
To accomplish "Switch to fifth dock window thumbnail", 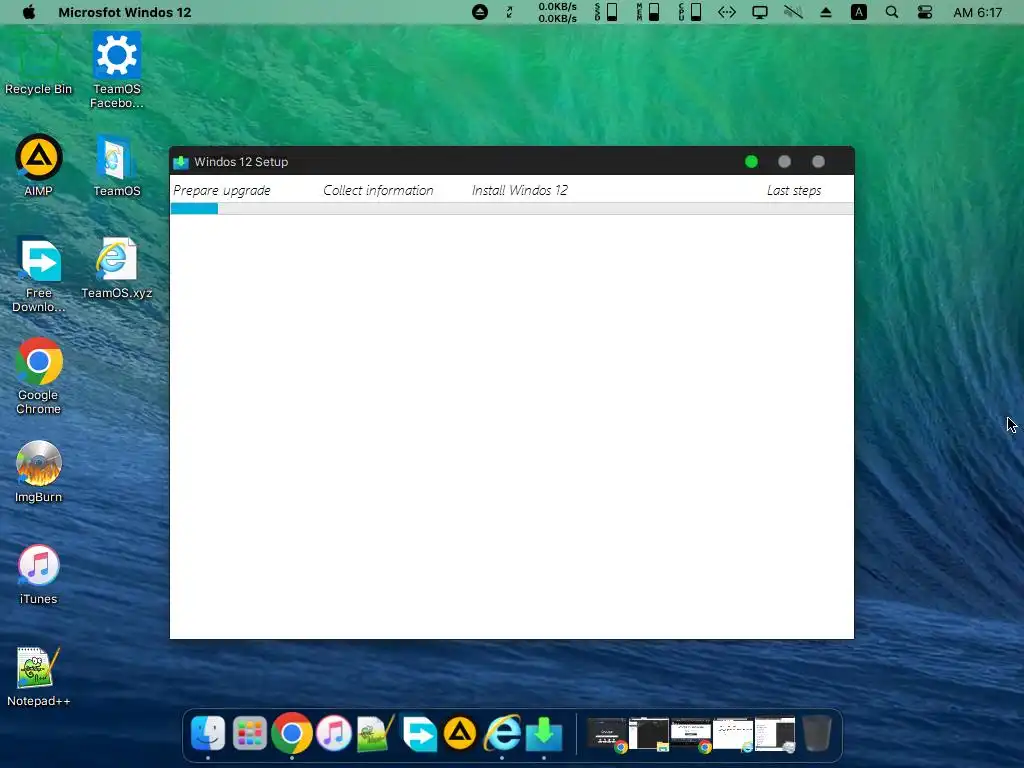I will [775, 734].
